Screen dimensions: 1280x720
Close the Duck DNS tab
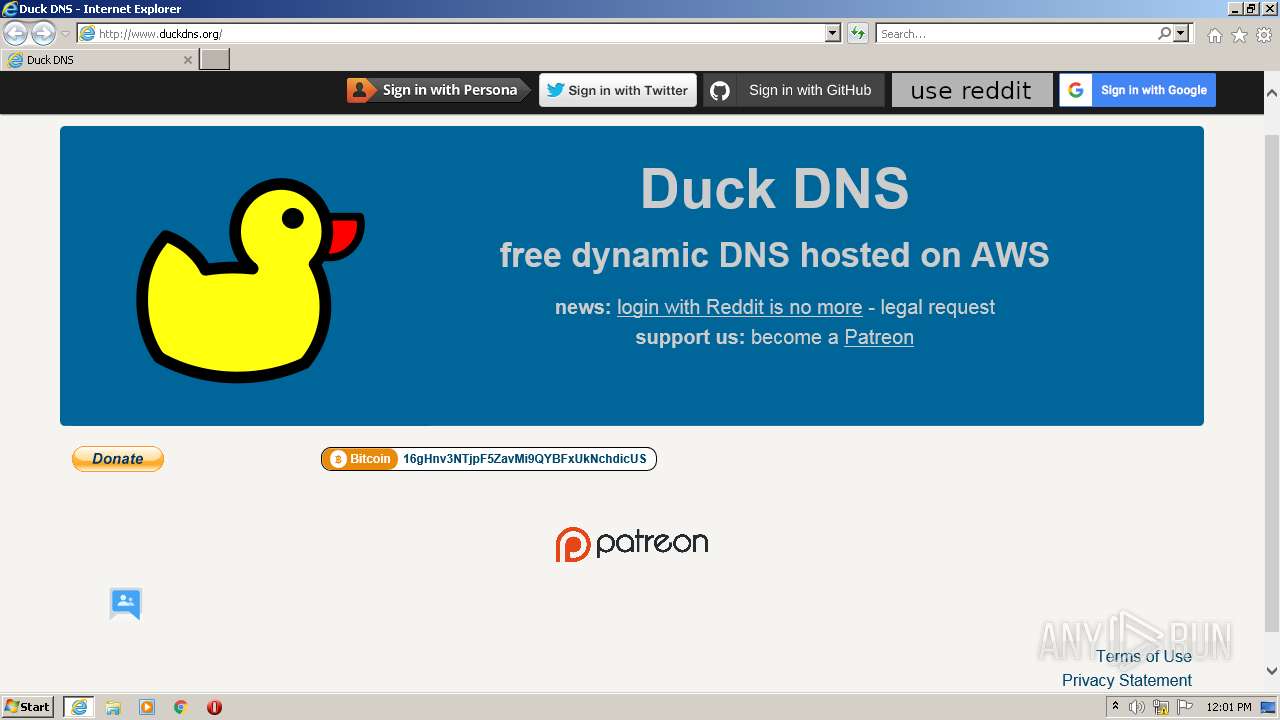(187, 60)
